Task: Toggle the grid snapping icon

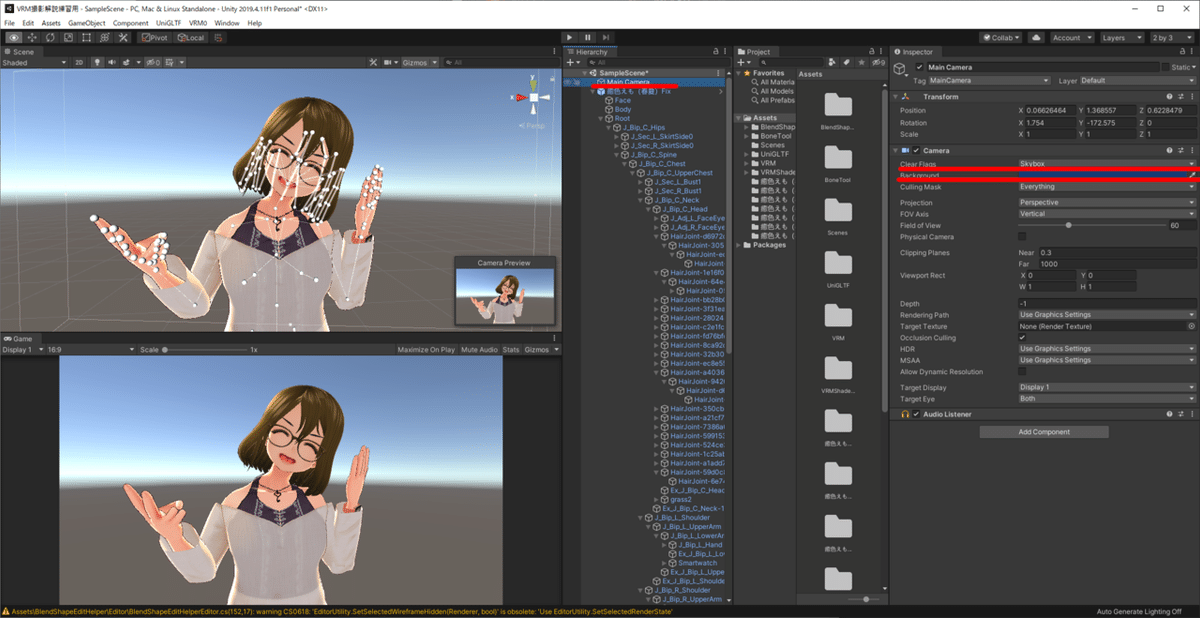Action: coord(220,37)
